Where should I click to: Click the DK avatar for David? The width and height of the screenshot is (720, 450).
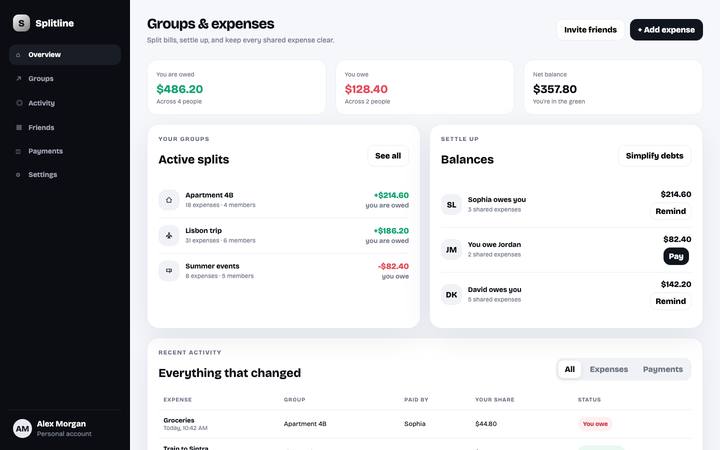pos(451,294)
